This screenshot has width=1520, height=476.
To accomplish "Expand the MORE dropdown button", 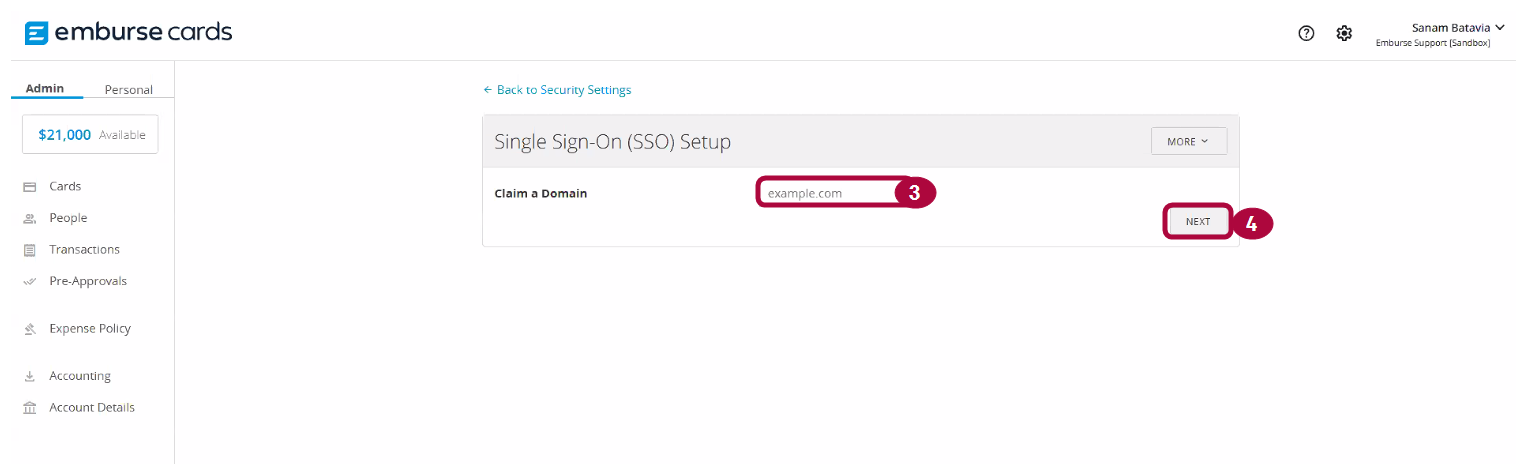I will click(1188, 141).
